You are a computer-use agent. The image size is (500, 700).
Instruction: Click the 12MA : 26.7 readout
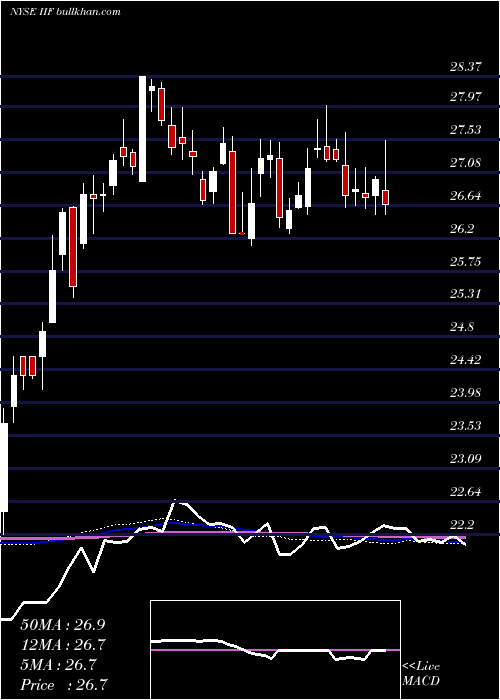(63, 645)
